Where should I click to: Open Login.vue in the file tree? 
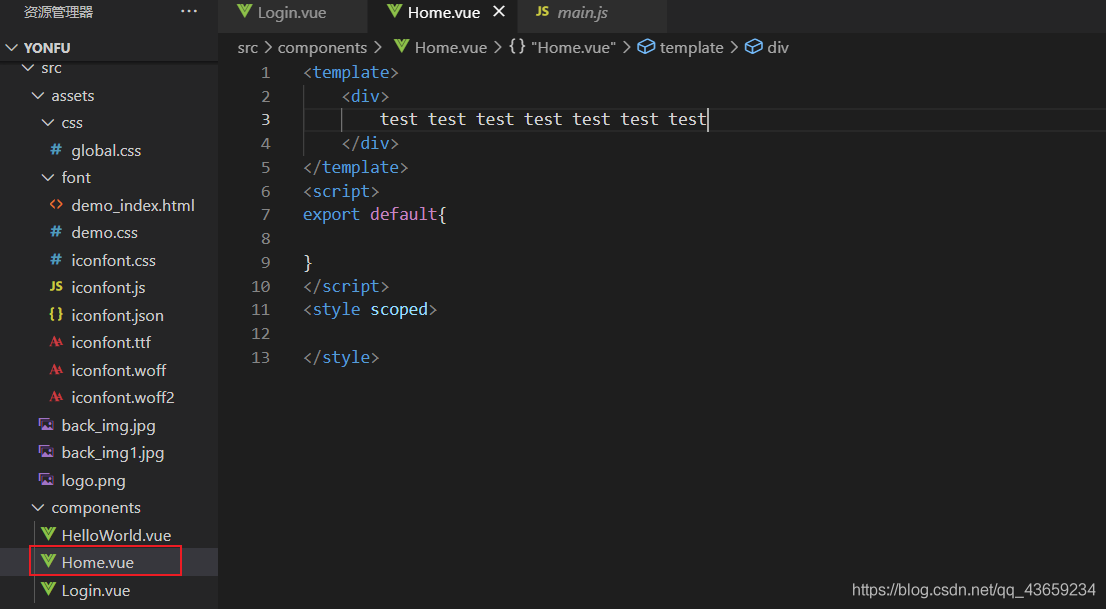(x=96, y=590)
